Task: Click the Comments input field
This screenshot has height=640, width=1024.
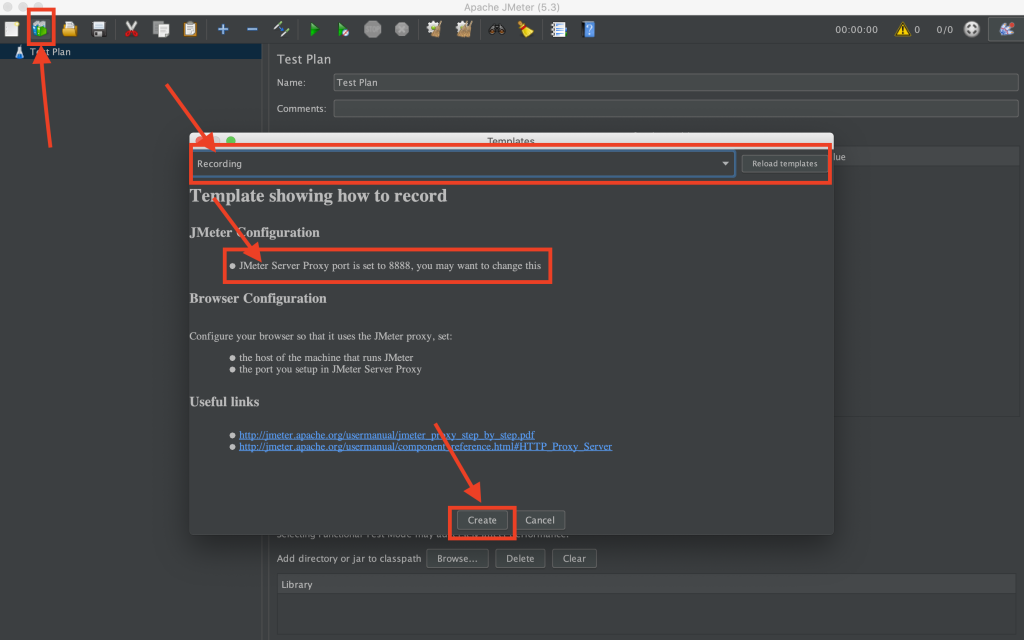Action: pos(675,108)
